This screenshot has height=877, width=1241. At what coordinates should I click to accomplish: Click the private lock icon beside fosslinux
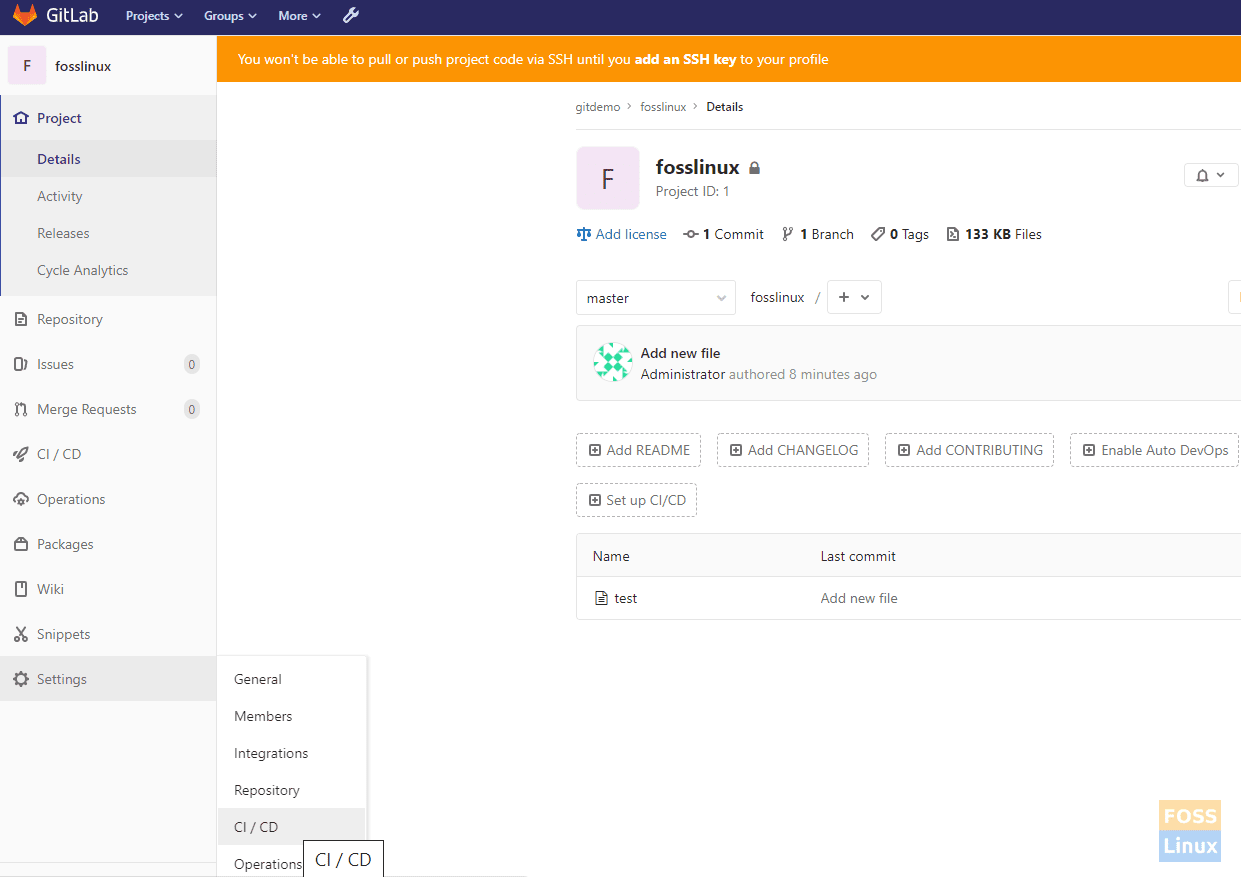point(755,168)
